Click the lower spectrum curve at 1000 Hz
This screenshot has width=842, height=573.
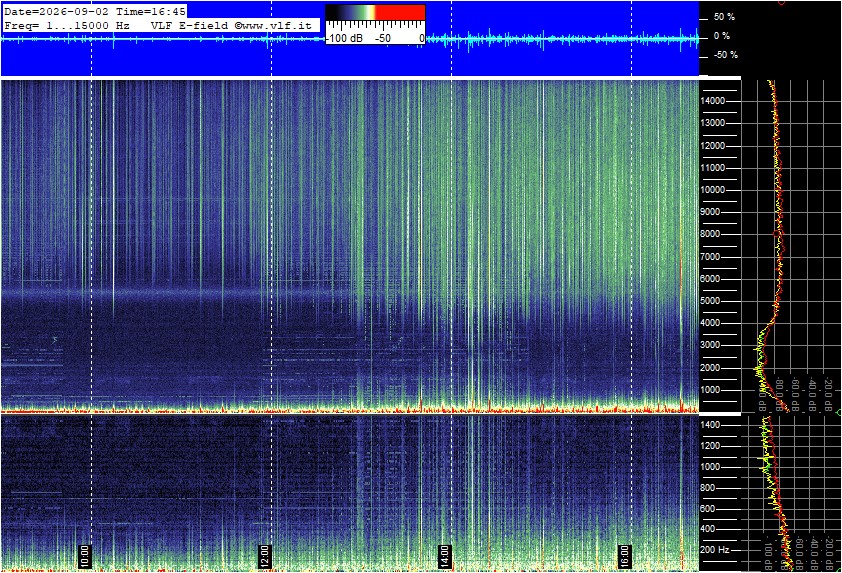767,467
